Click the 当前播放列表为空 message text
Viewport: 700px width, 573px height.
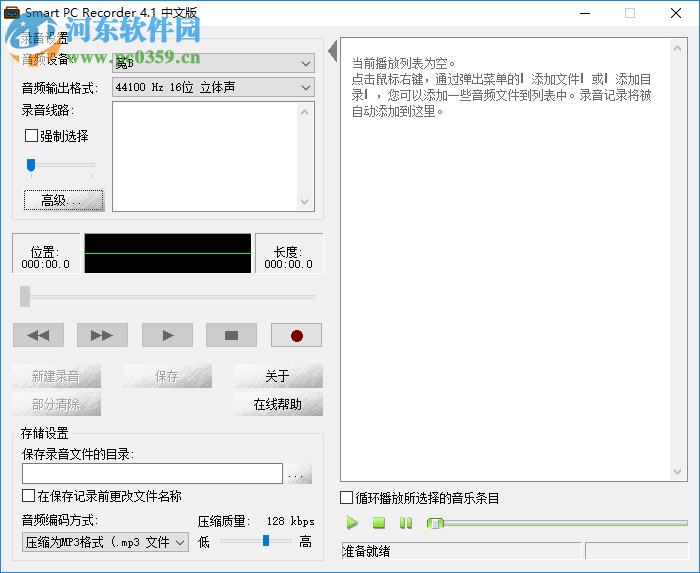403,63
